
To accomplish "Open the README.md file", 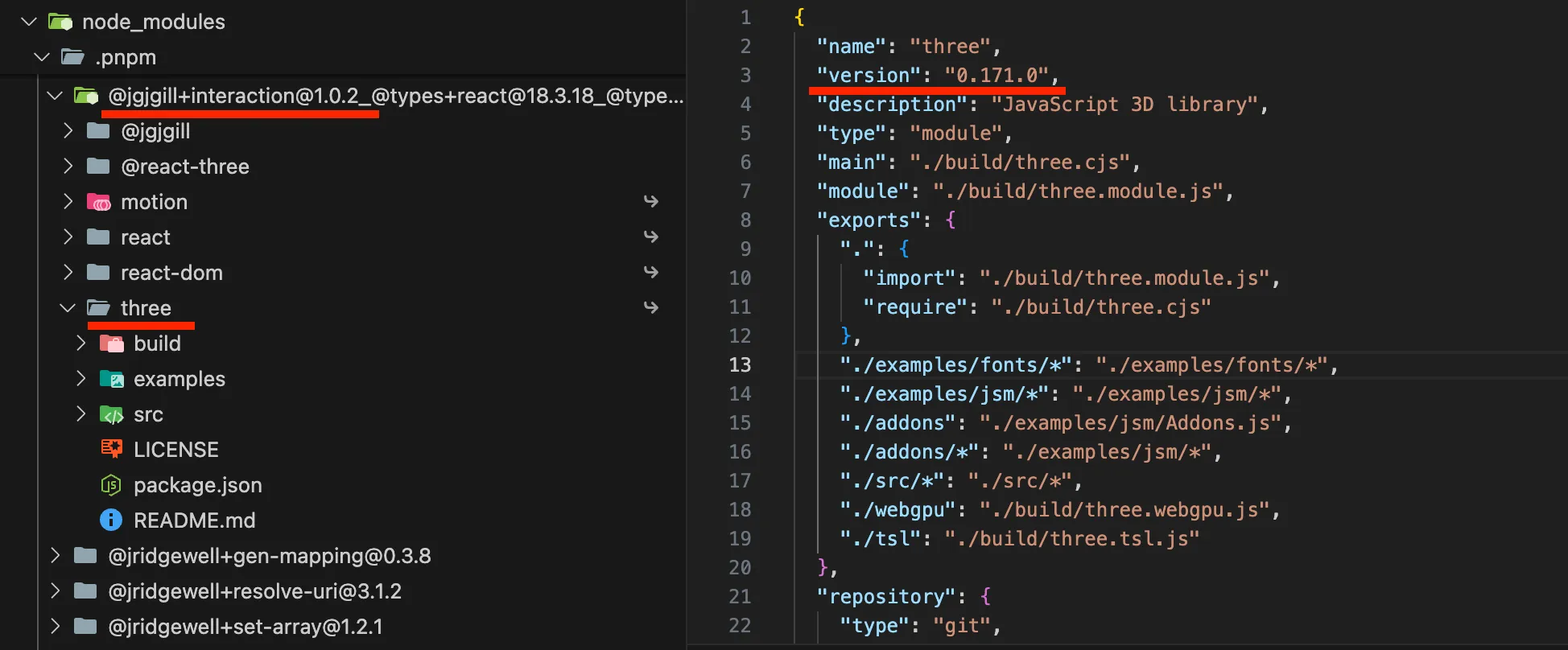I will (x=194, y=520).
